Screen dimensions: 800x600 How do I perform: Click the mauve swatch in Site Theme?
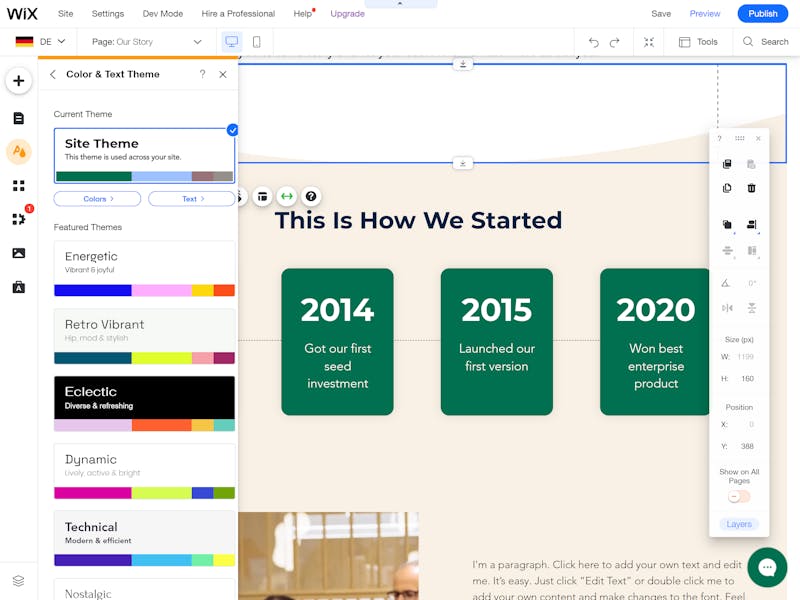point(203,177)
